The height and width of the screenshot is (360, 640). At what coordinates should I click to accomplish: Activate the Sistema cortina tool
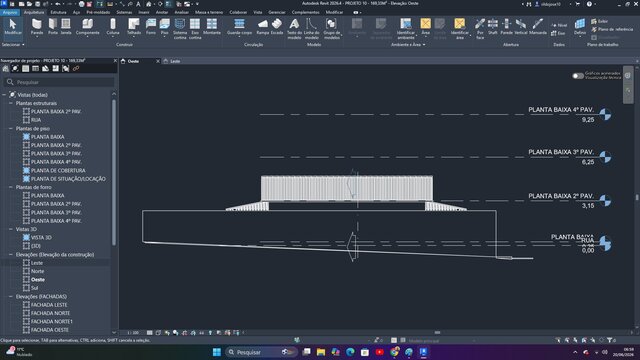pyautogui.click(x=180, y=29)
